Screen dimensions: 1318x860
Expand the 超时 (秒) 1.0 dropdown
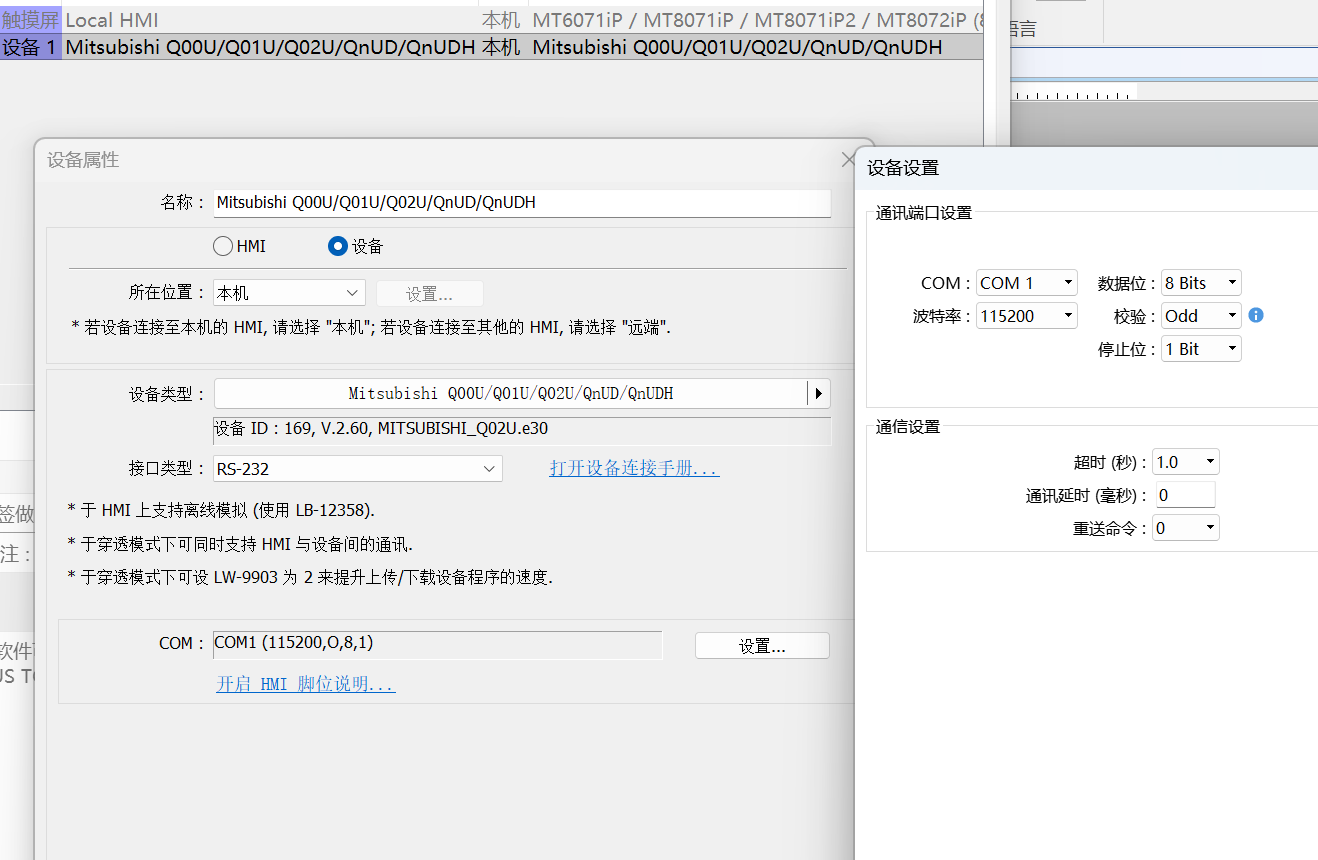(x=1185, y=462)
